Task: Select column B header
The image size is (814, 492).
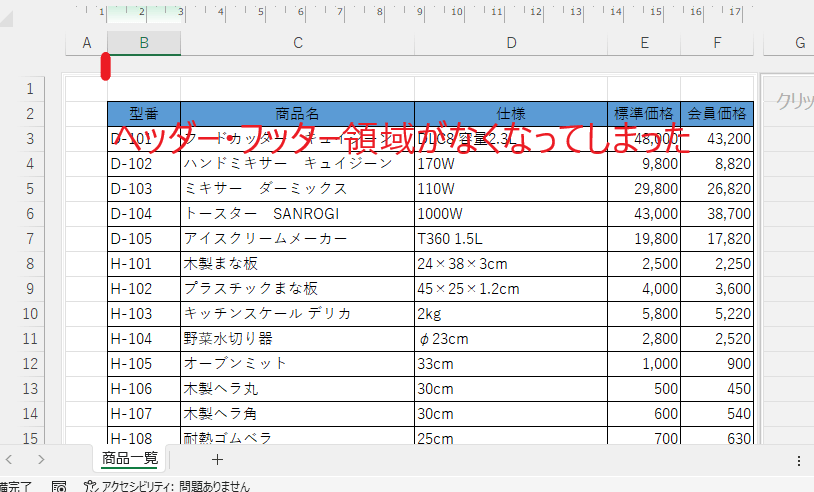Action: click(x=144, y=43)
